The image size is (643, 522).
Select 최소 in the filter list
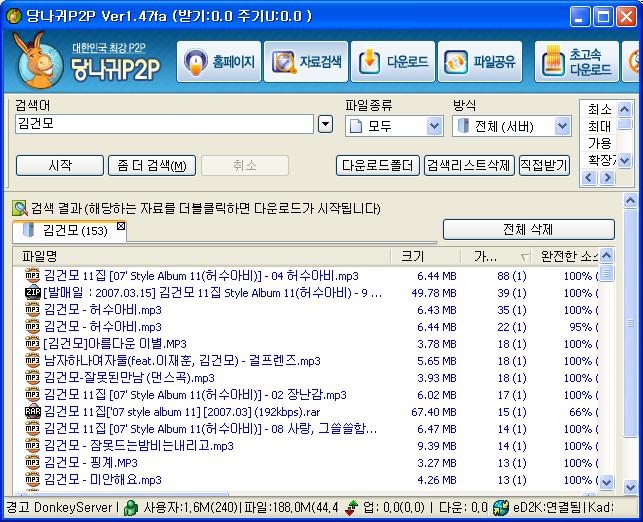tap(600, 109)
